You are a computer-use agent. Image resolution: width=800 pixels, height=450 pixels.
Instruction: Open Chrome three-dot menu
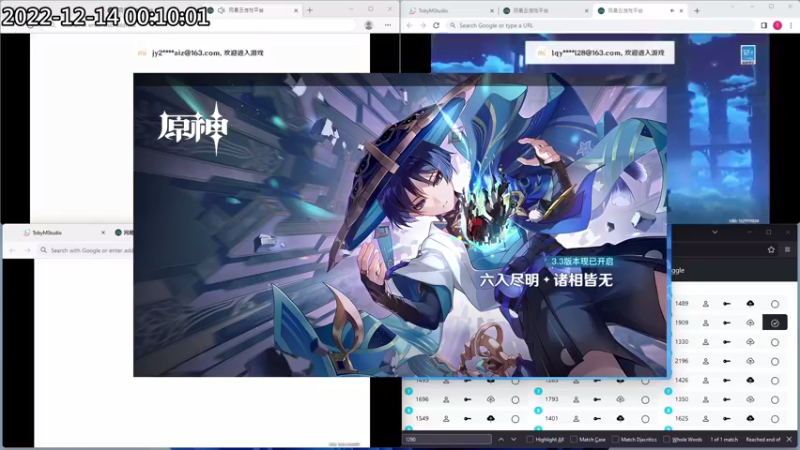[791, 25]
